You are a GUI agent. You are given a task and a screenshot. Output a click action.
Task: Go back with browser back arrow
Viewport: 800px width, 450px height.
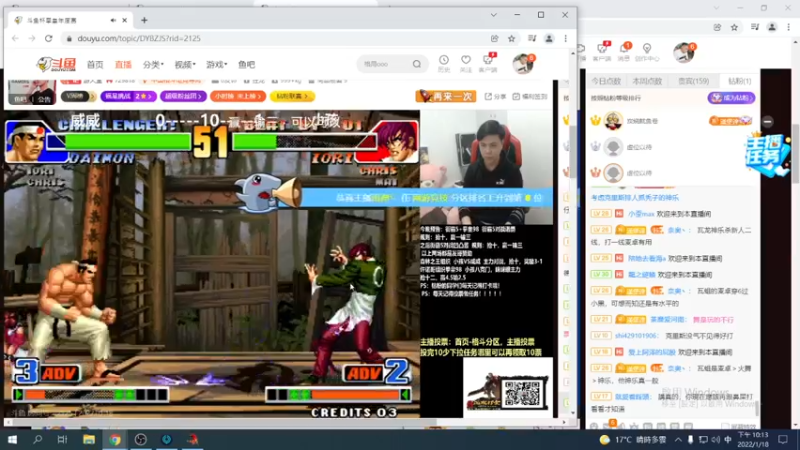[x=15, y=38]
